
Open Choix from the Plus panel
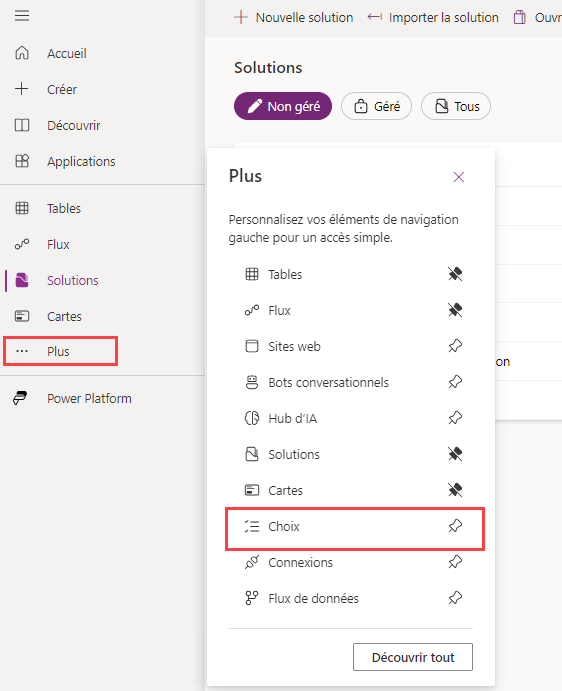click(x=284, y=526)
